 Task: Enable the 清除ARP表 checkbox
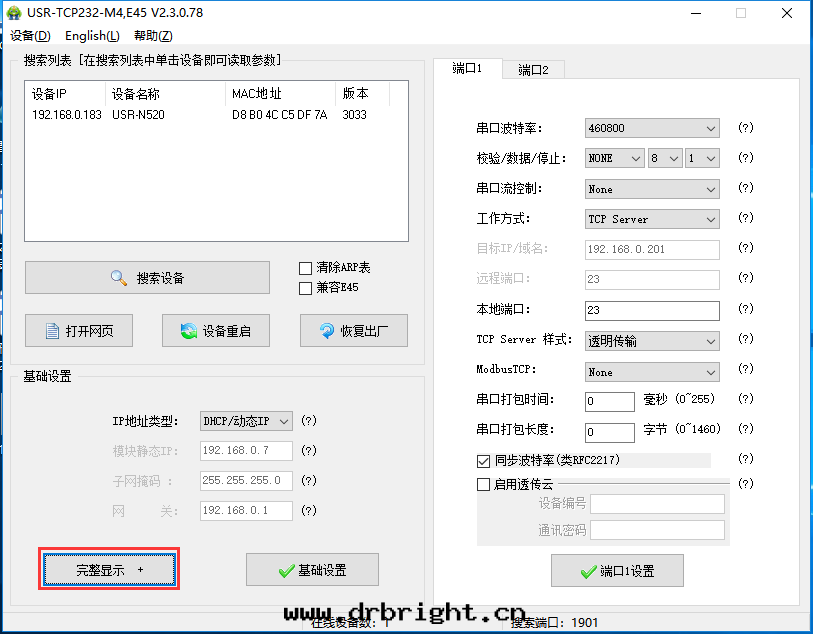coord(306,268)
